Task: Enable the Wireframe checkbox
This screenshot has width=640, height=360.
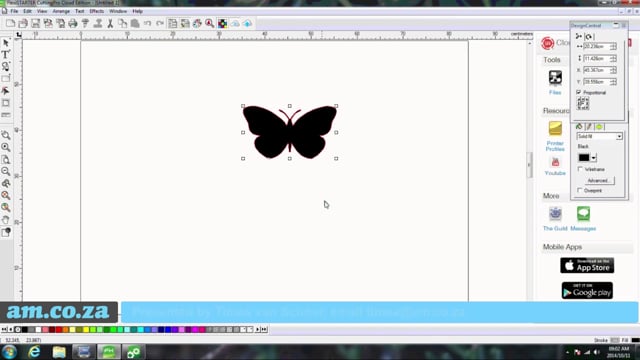Action: pos(580,169)
